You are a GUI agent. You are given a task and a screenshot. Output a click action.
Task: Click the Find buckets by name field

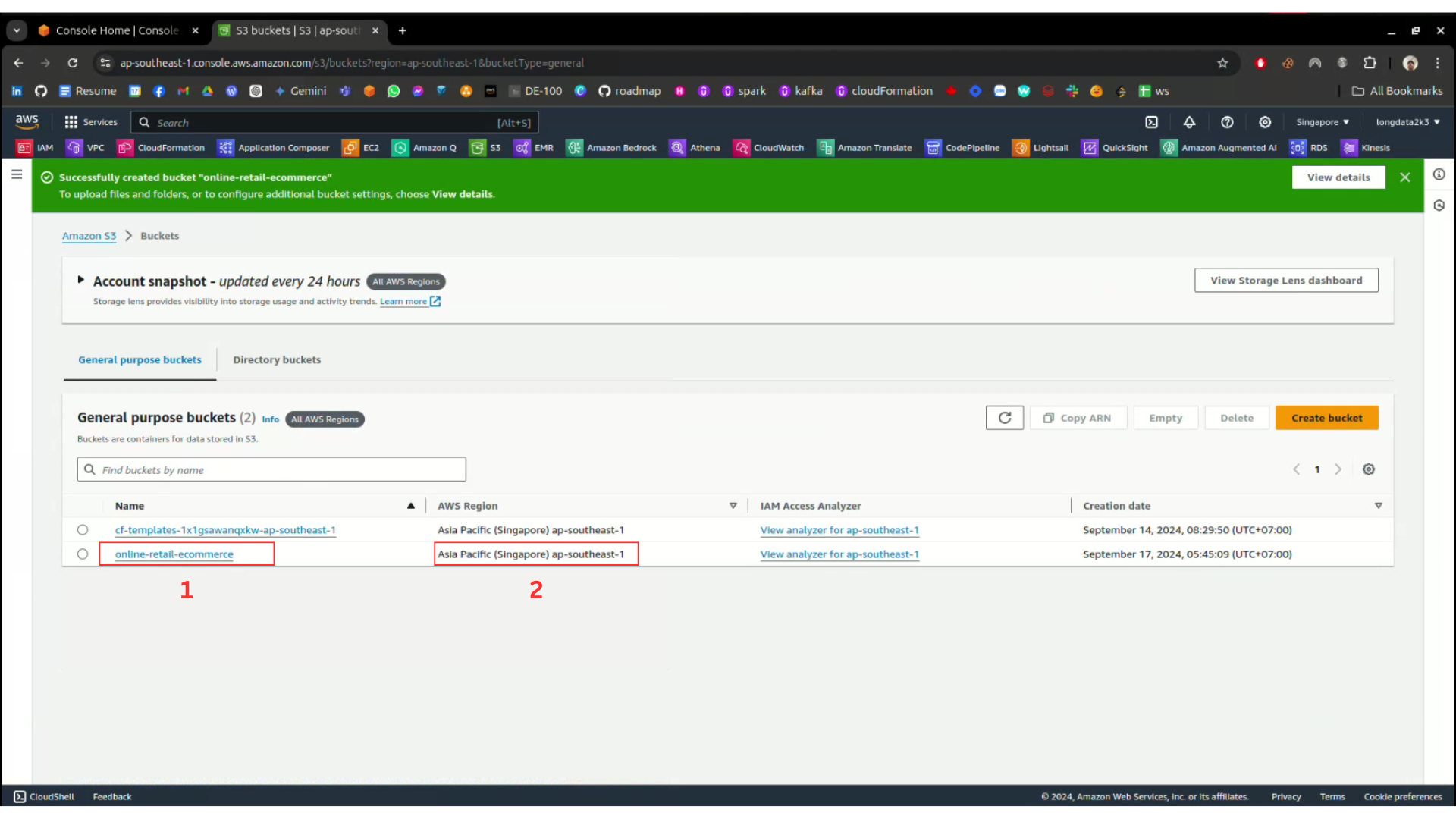(x=271, y=470)
